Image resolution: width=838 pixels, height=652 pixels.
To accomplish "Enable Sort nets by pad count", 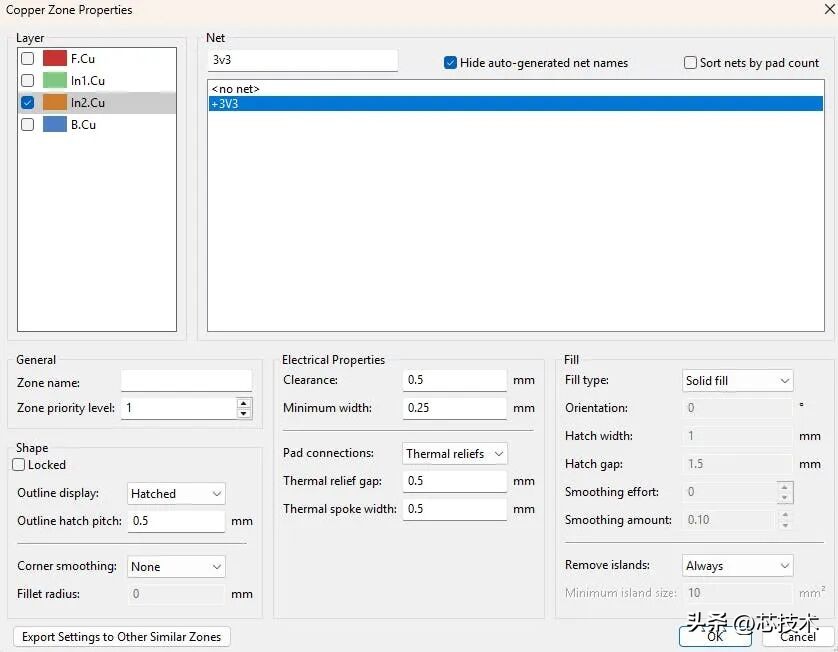I will [690, 63].
